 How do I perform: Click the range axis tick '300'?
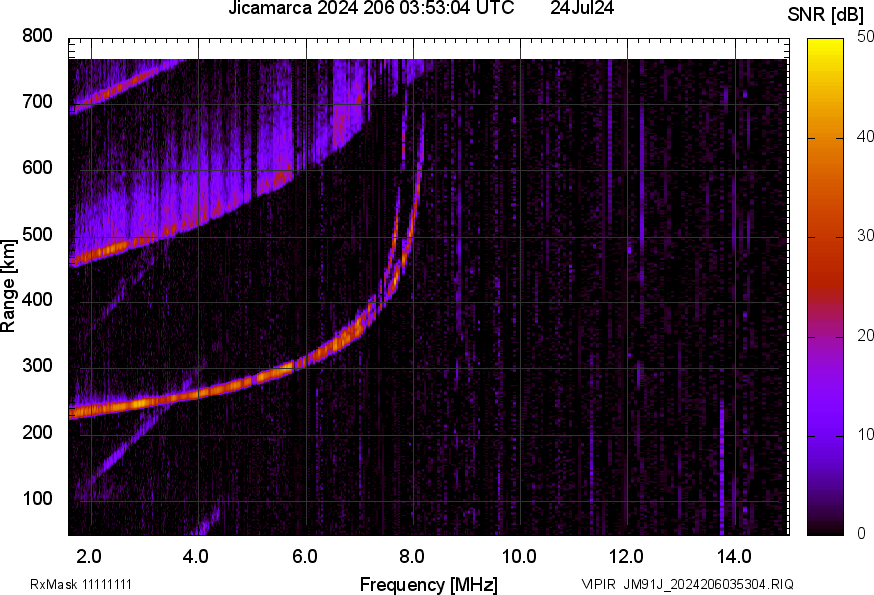click(x=37, y=366)
